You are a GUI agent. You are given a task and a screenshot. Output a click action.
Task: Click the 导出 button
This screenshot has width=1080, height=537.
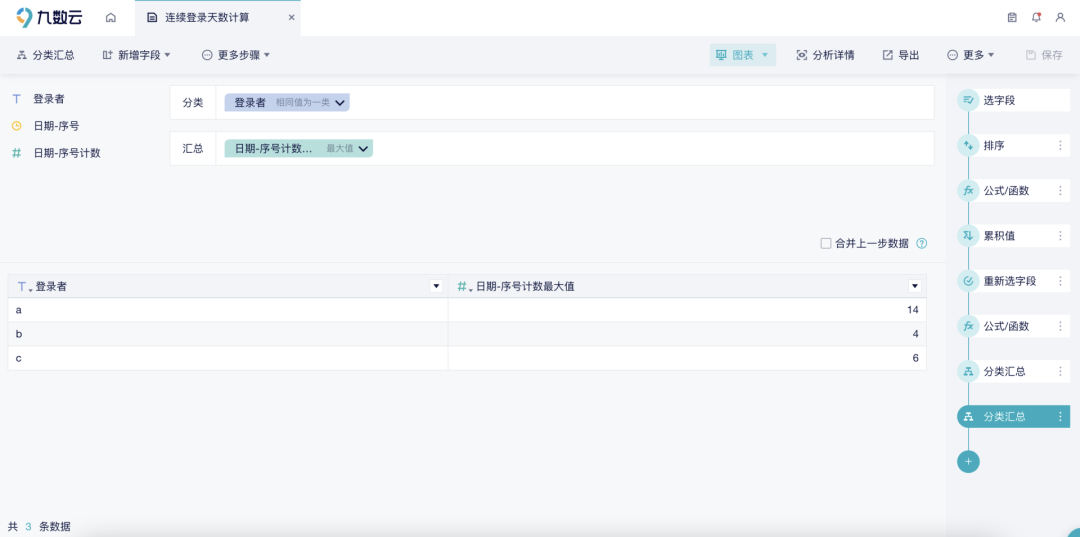coord(901,55)
